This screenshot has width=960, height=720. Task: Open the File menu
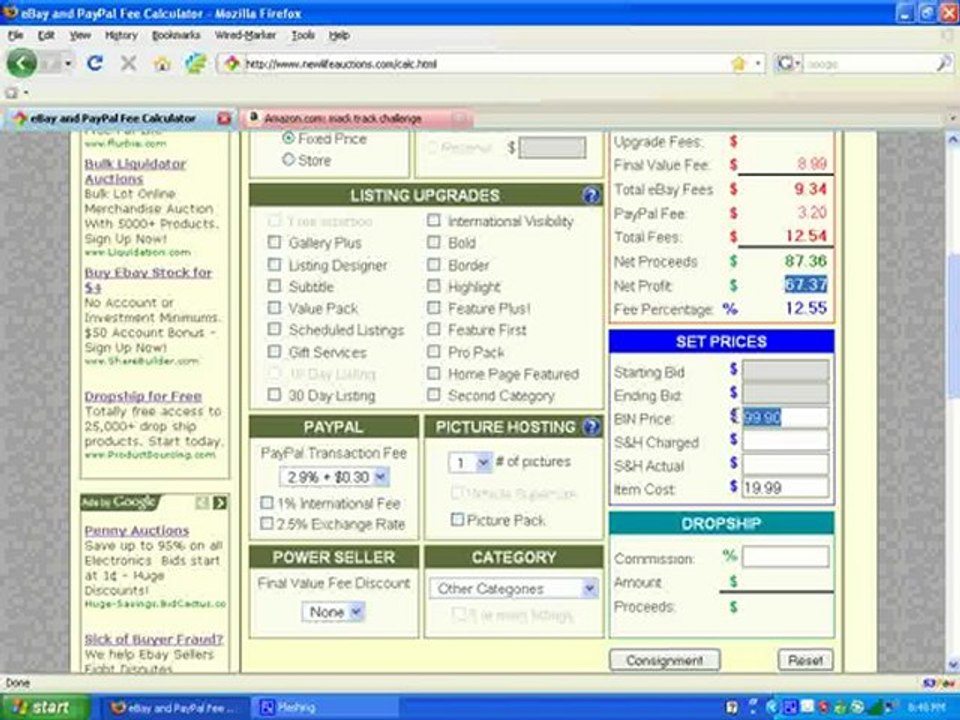click(x=15, y=36)
